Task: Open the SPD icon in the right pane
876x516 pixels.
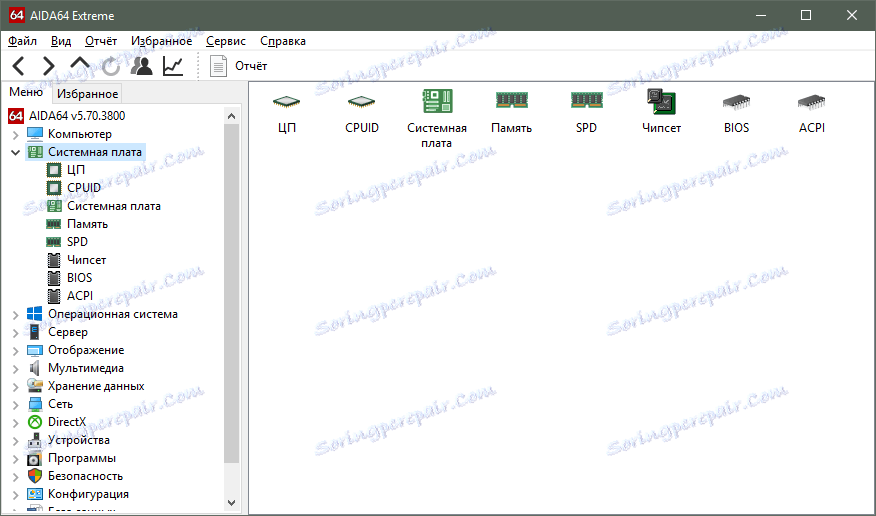Action: coord(587,113)
